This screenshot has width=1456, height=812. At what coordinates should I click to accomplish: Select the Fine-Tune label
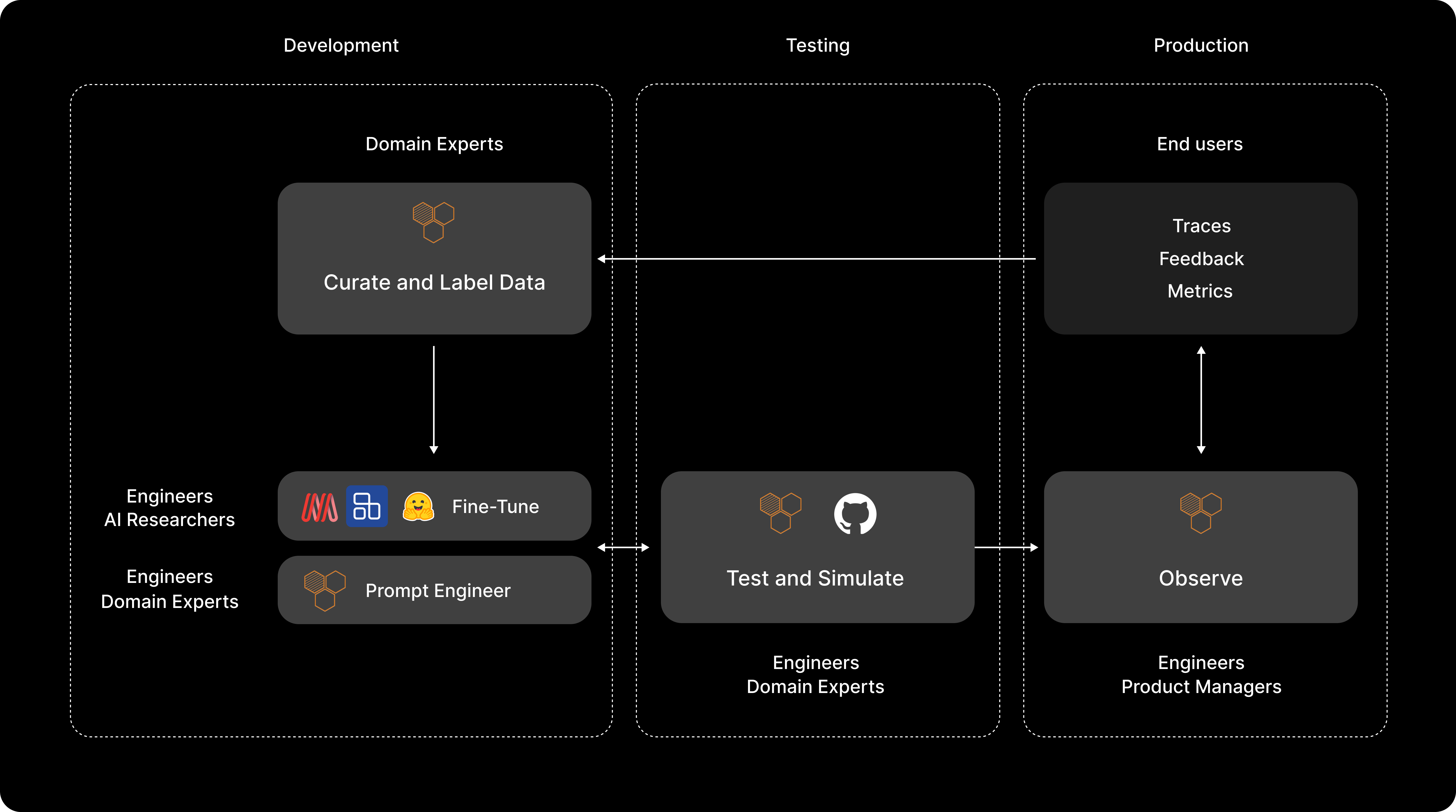point(496,507)
